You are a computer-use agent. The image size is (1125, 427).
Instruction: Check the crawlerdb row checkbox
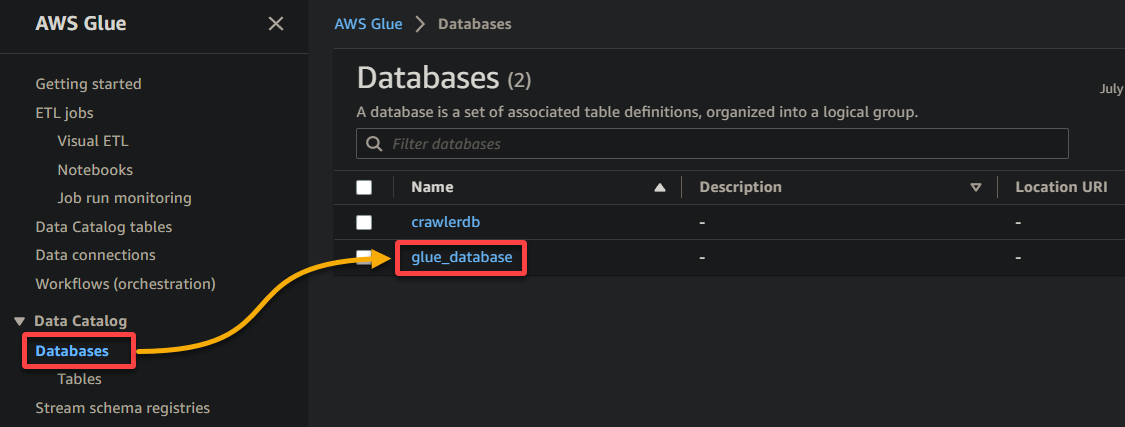364,222
